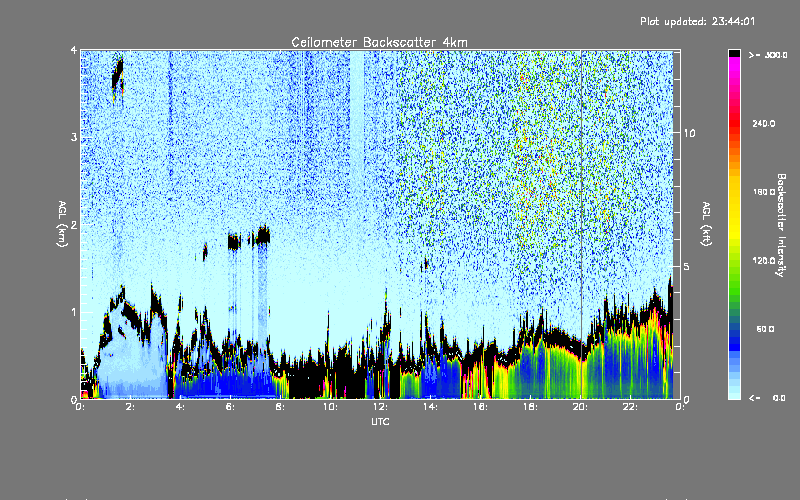The height and width of the screenshot is (500, 800).
Task: Click the 'Ceilometer Backscatter 4km' plot title
Action: point(379,42)
